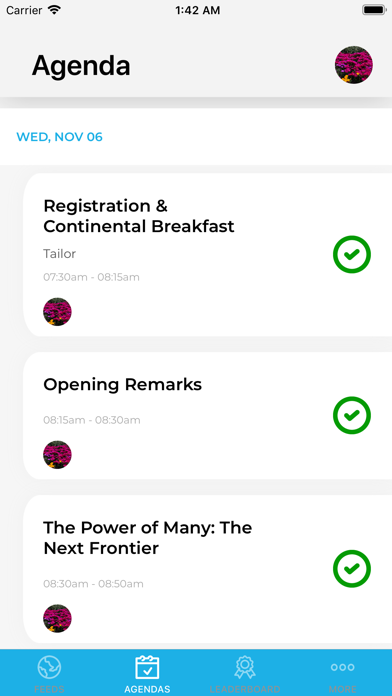The image size is (392, 696).
Task: Open the Opening Remarks session title
Action: point(123,385)
